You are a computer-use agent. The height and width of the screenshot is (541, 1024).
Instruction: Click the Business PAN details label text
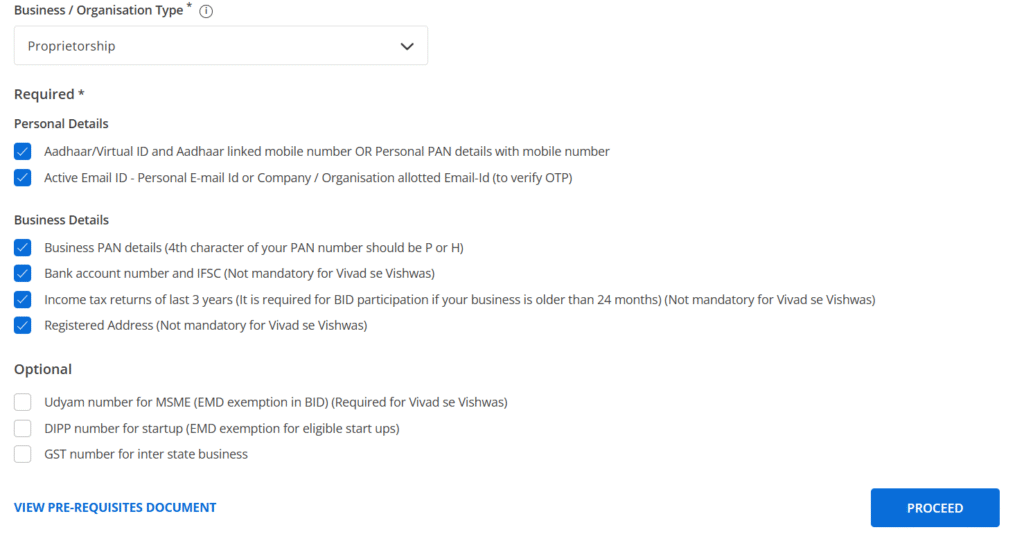pos(253,248)
